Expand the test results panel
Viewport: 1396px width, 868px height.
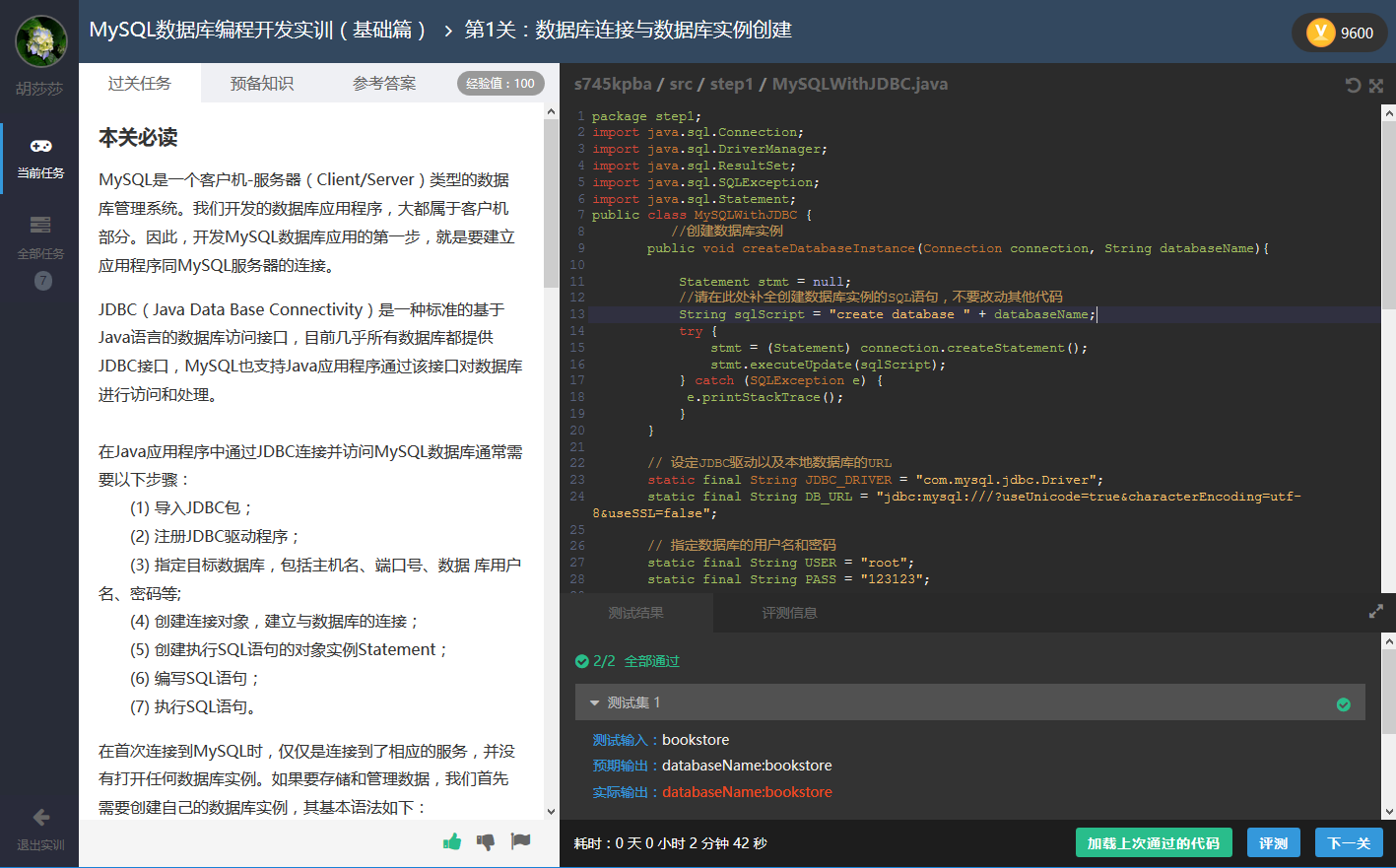(1376, 612)
